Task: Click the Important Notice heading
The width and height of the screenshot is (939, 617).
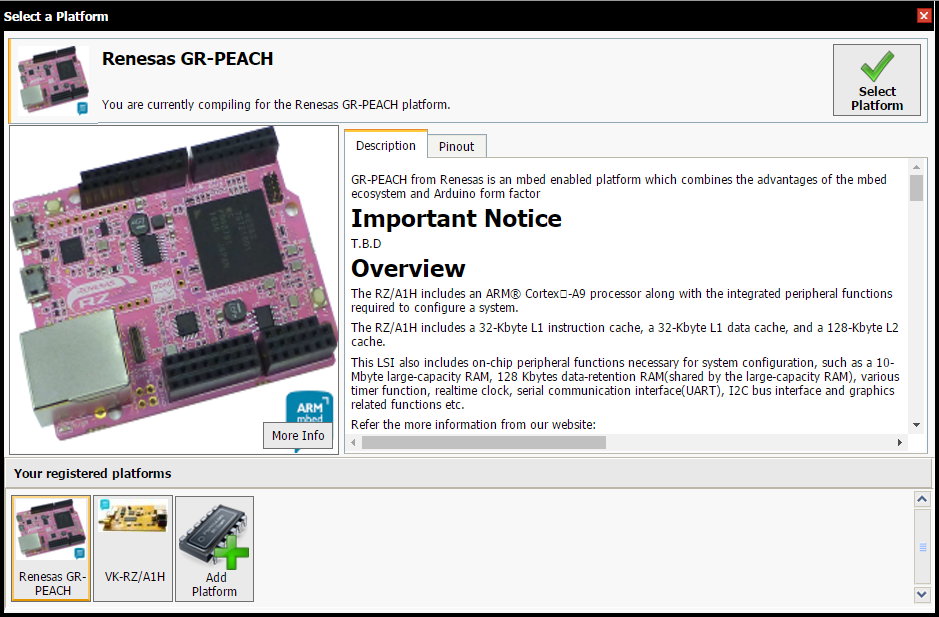Action: pos(456,218)
